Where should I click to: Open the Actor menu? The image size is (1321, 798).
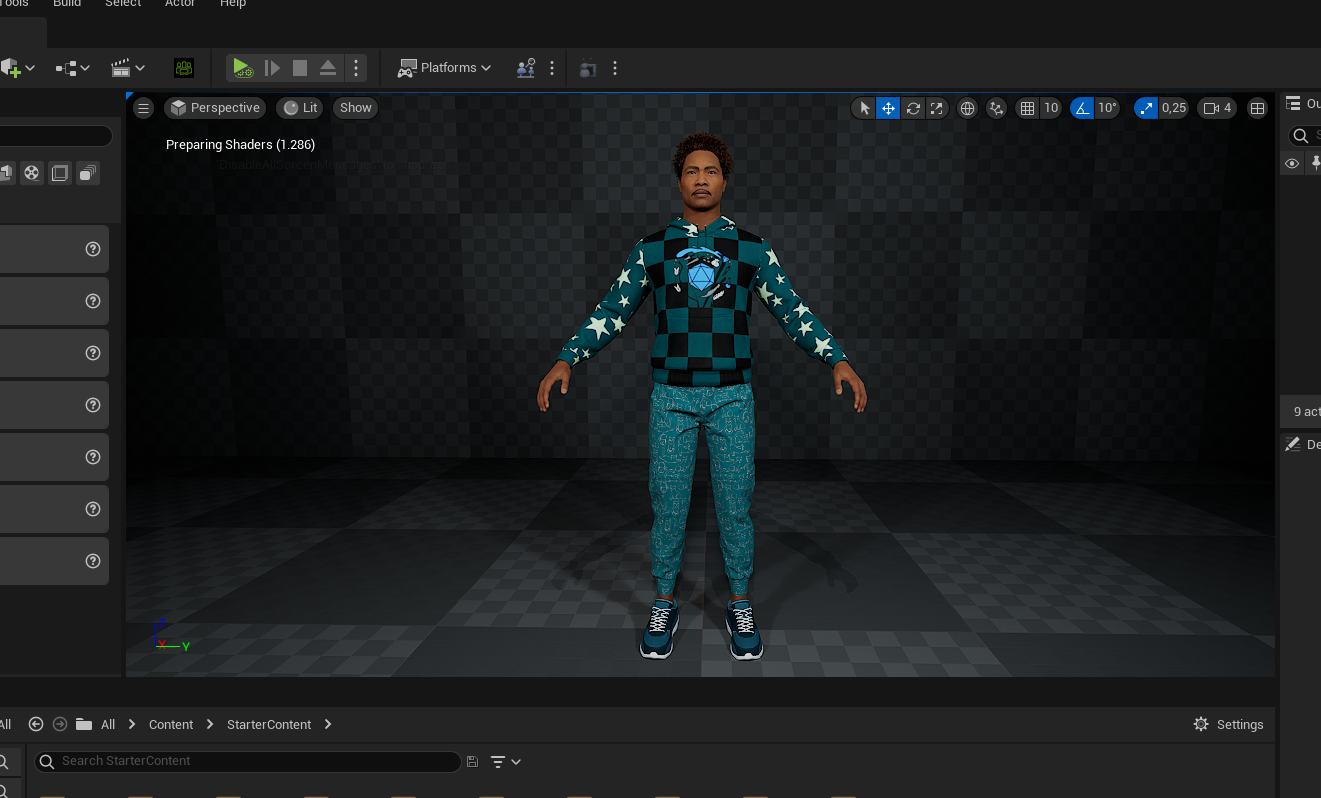180,4
